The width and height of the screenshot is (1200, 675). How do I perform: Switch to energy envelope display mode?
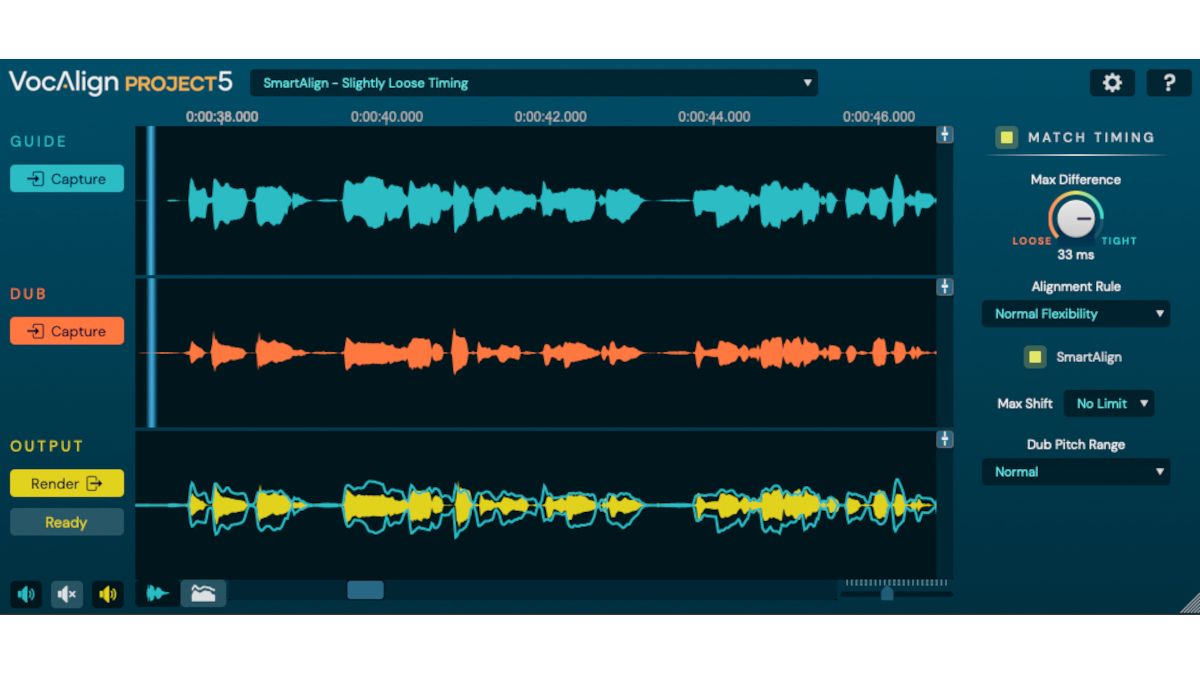tap(203, 593)
